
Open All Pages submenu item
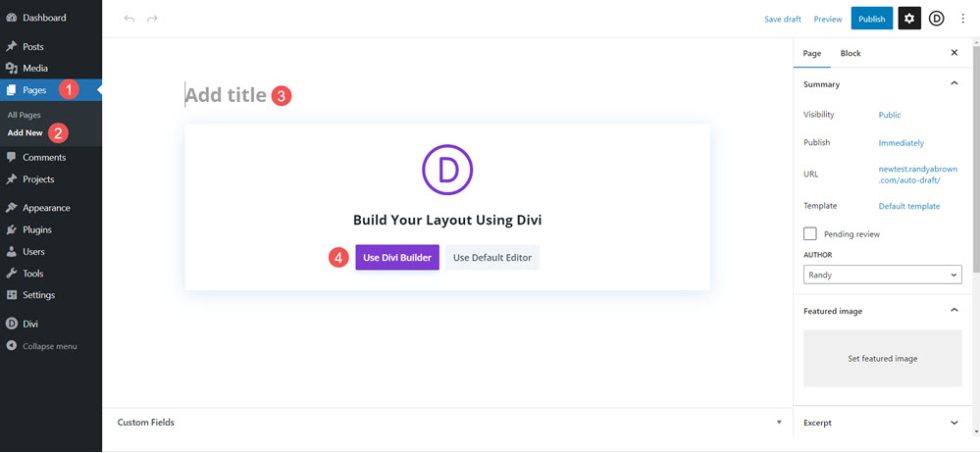tap(24, 115)
